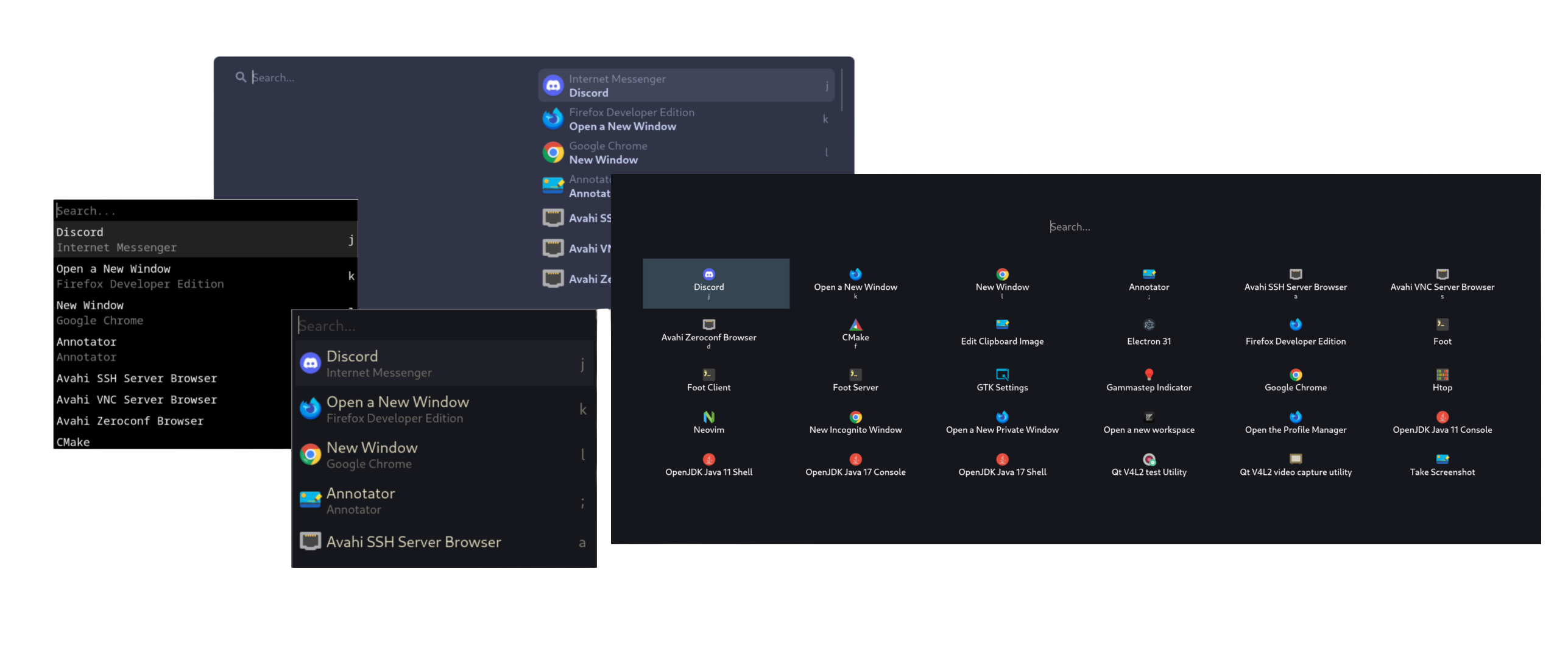Screen dimensions: 1568x652
Task: Click the Open a new workspace icon
Action: pos(1149,417)
